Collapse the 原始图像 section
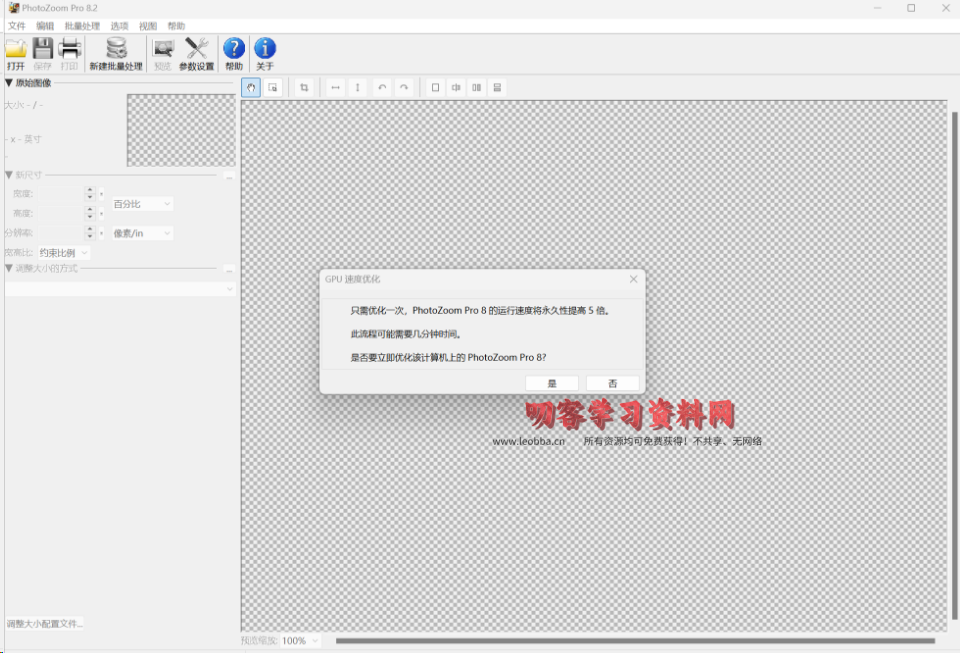The height and width of the screenshot is (653, 960). pos(9,83)
